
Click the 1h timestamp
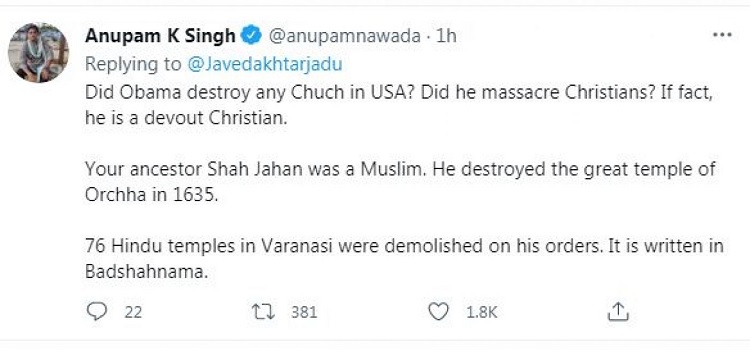tap(446, 36)
